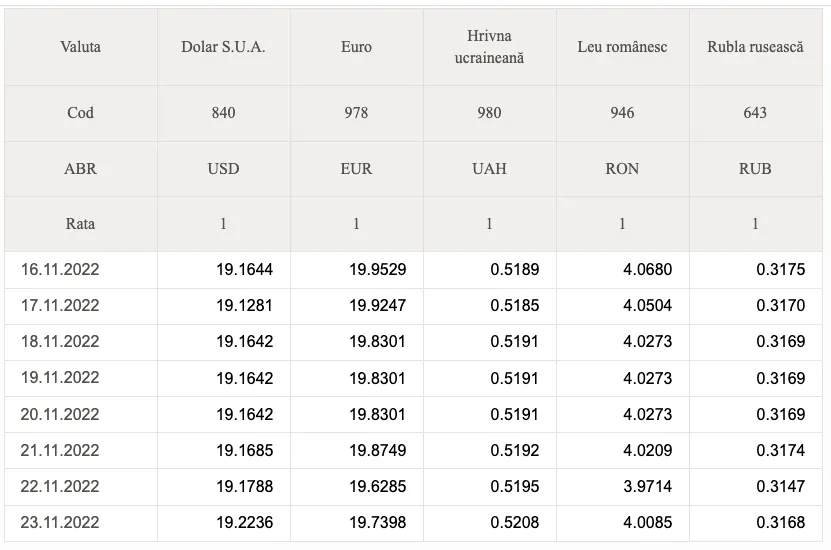Click the Valuta header cell
This screenshot has width=831, height=550.
pyautogui.click(x=81, y=47)
